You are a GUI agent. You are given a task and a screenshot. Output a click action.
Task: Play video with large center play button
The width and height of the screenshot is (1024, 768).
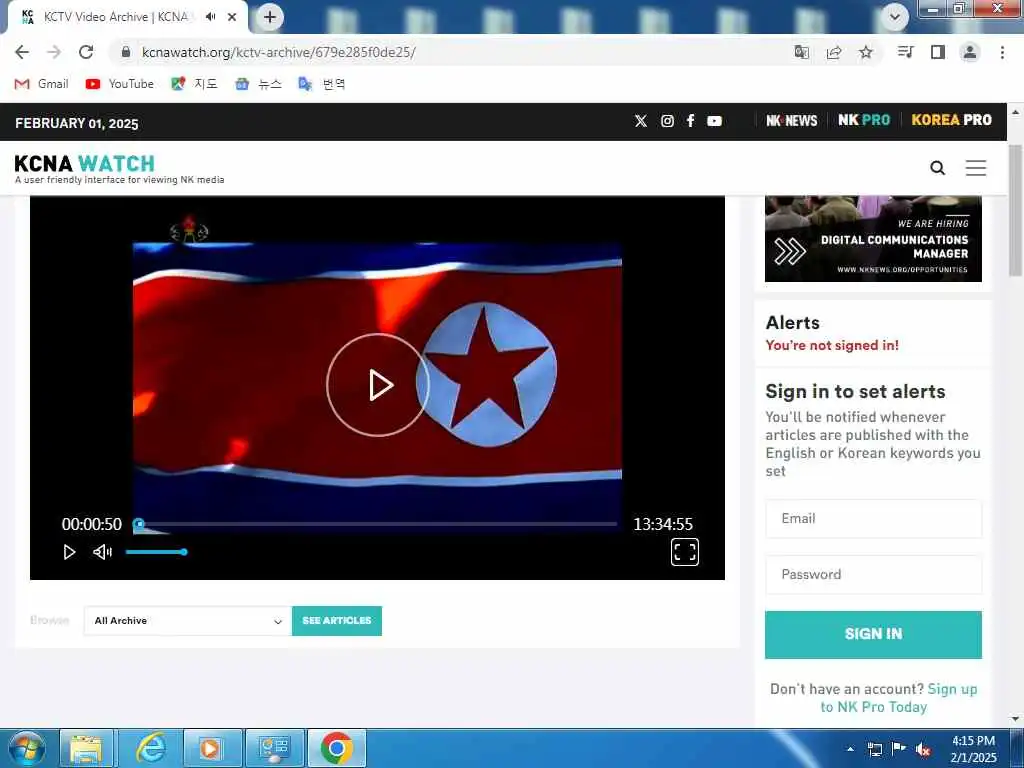(378, 385)
